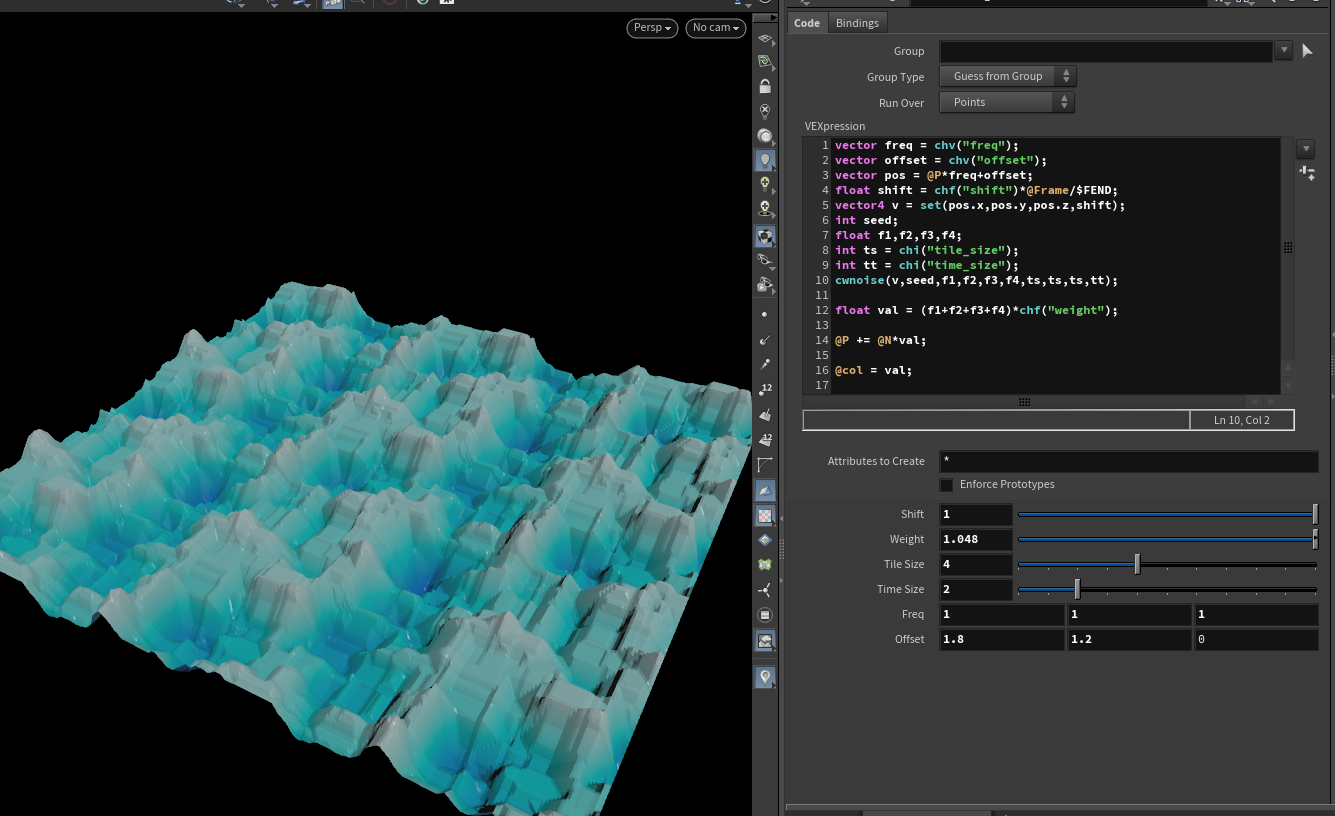
Task: Select the group selection arrow icon
Action: [x=1307, y=51]
